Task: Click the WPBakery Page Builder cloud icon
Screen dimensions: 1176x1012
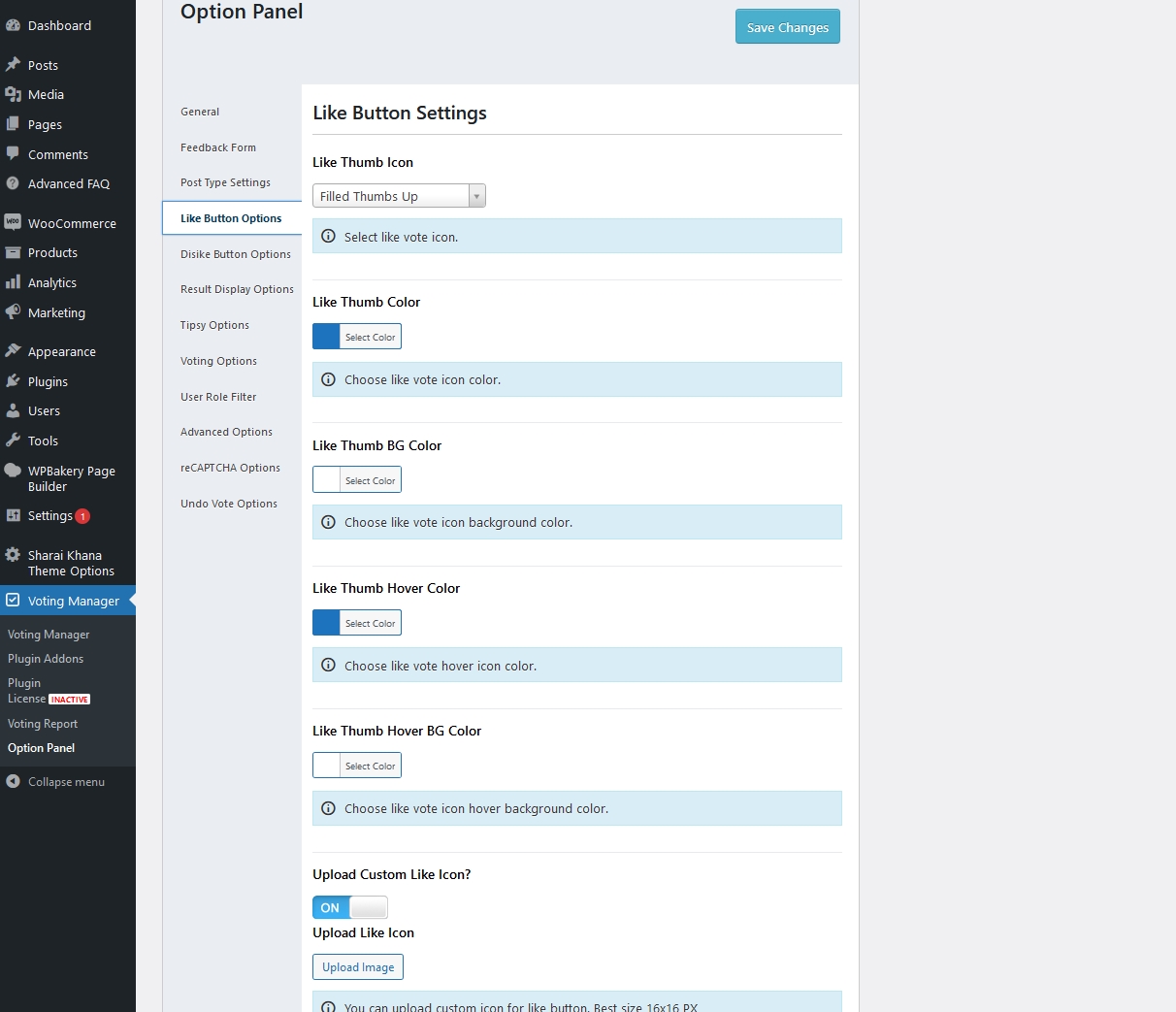Action: click(x=13, y=471)
